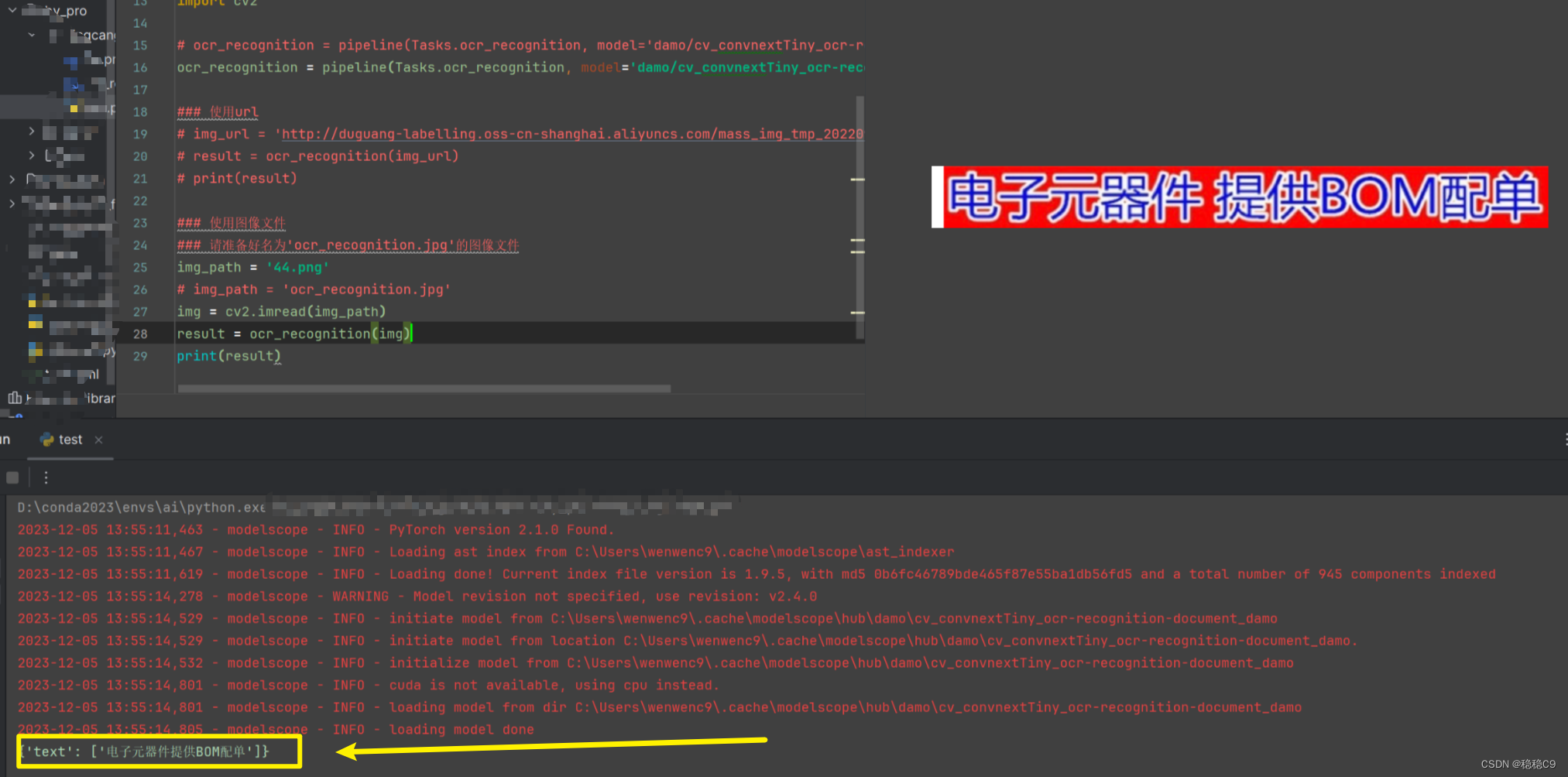Click "# img_path = 'ocr_recognition.jpg'" line
The height and width of the screenshot is (777, 1568).
(314, 289)
